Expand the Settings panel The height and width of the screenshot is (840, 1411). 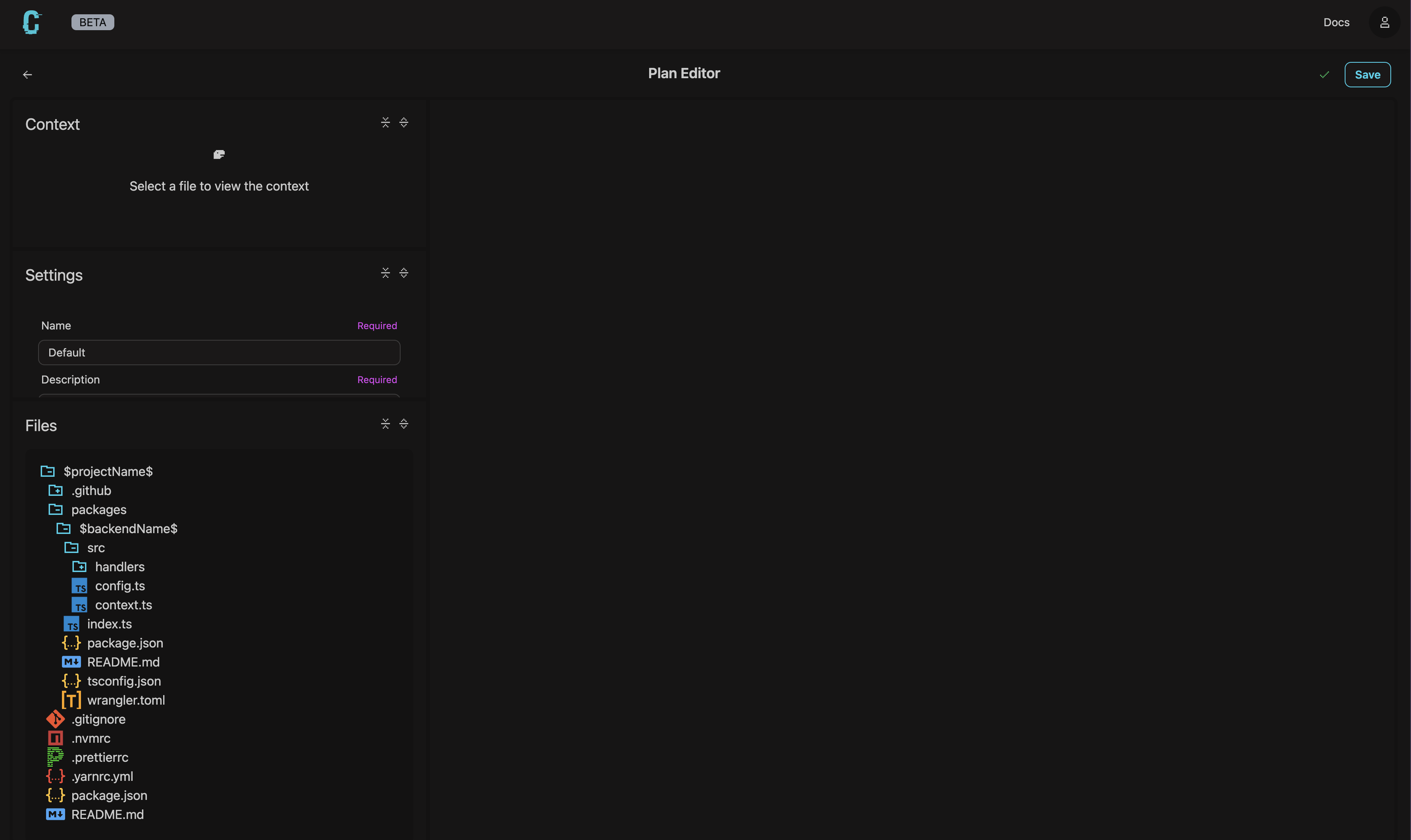(x=403, y=272)
